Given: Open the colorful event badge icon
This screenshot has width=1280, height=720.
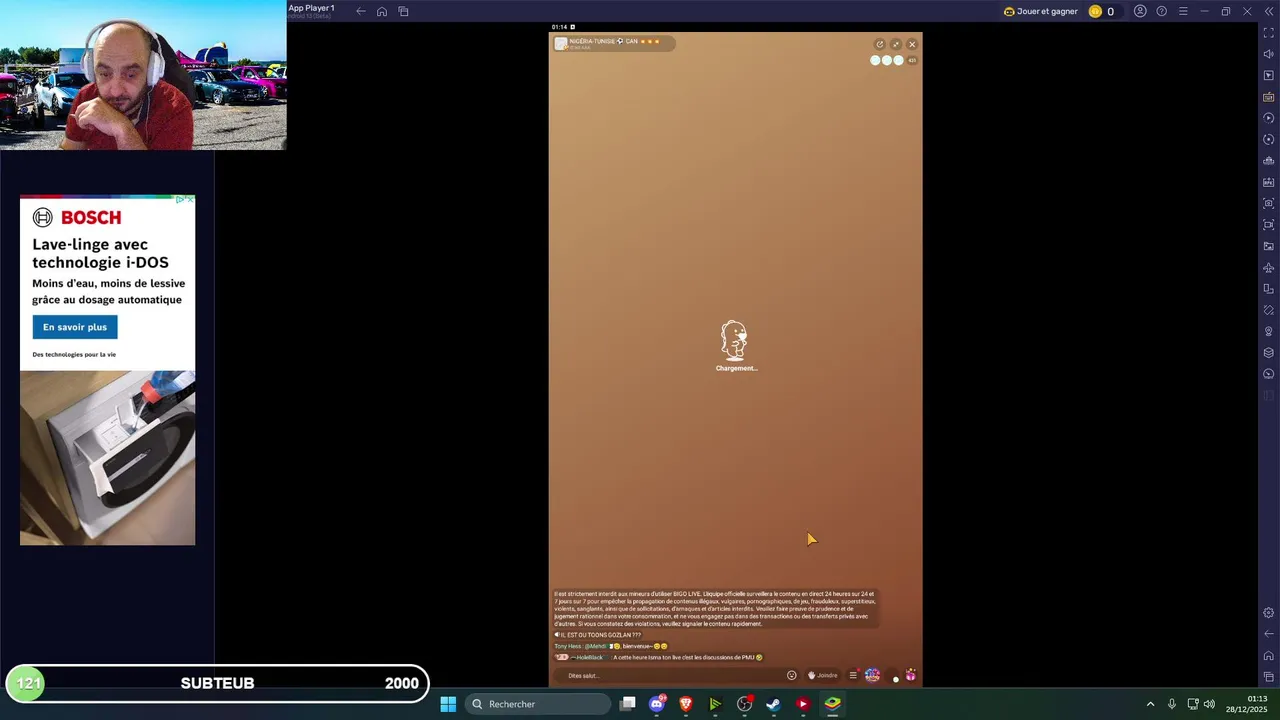Looking at the screenshot, I should pyautogui.click(x=872, y=675).
